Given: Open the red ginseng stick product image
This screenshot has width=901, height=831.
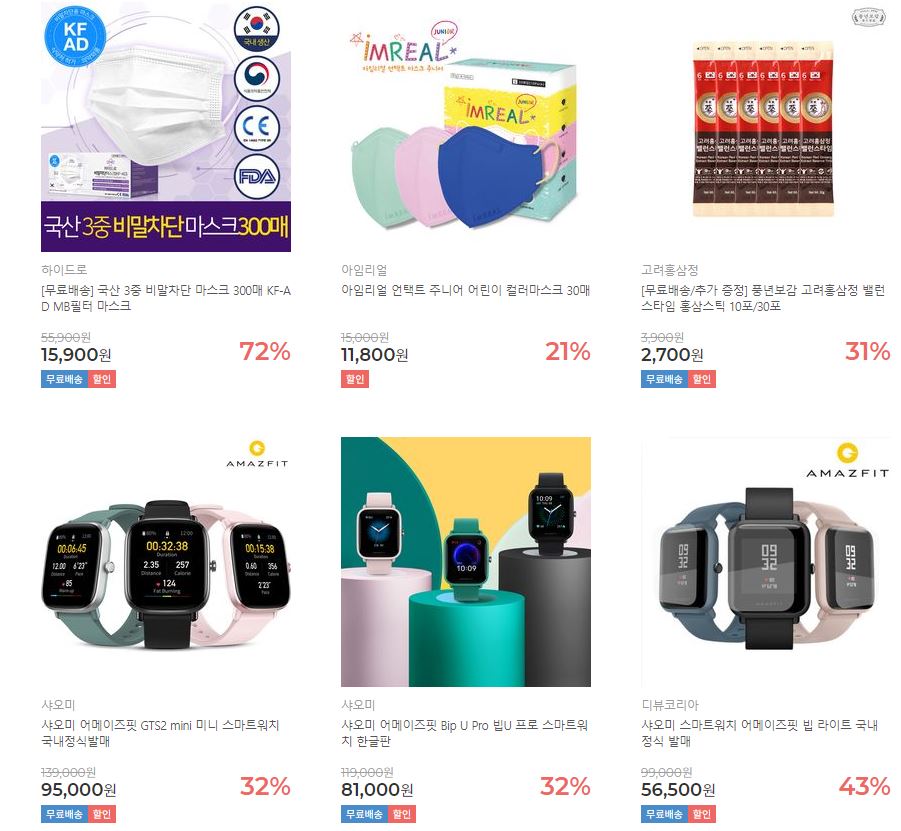Looking at the screenshot, I should click(765, 126).
